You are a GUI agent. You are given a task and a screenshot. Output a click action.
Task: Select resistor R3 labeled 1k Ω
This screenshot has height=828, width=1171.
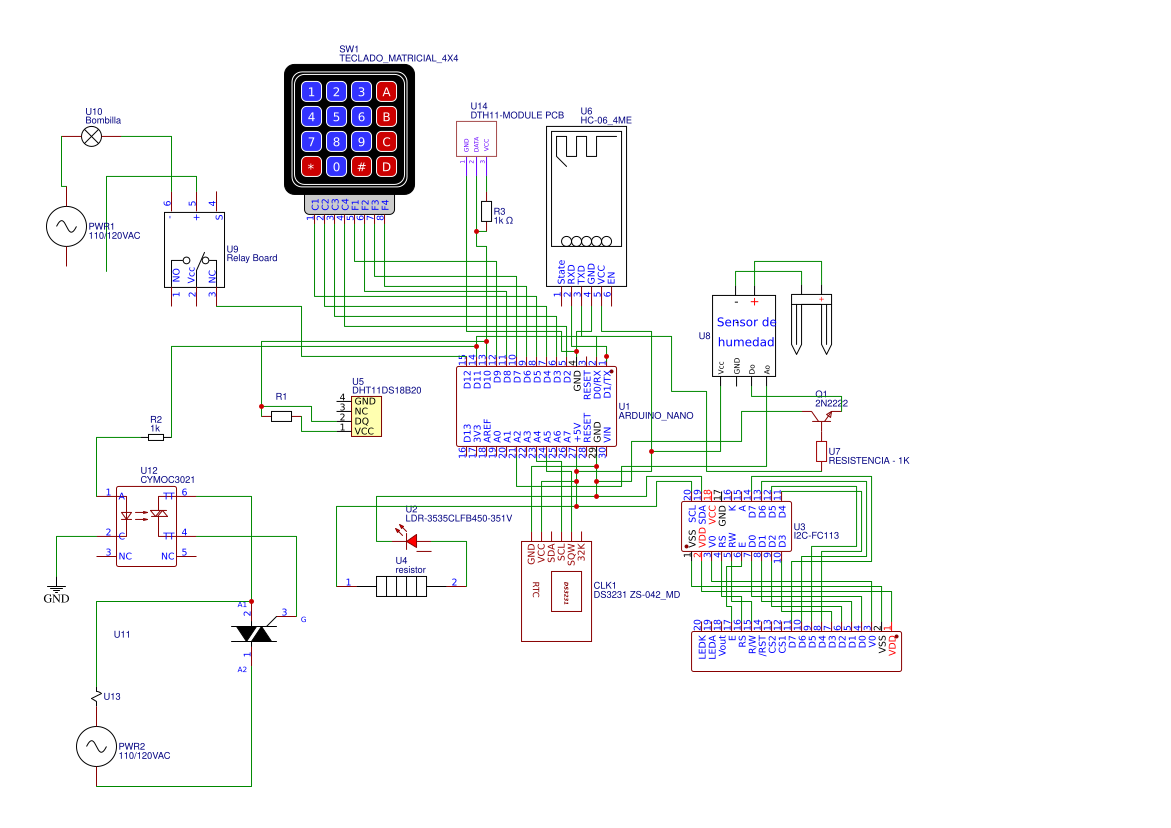click(485, 213)
